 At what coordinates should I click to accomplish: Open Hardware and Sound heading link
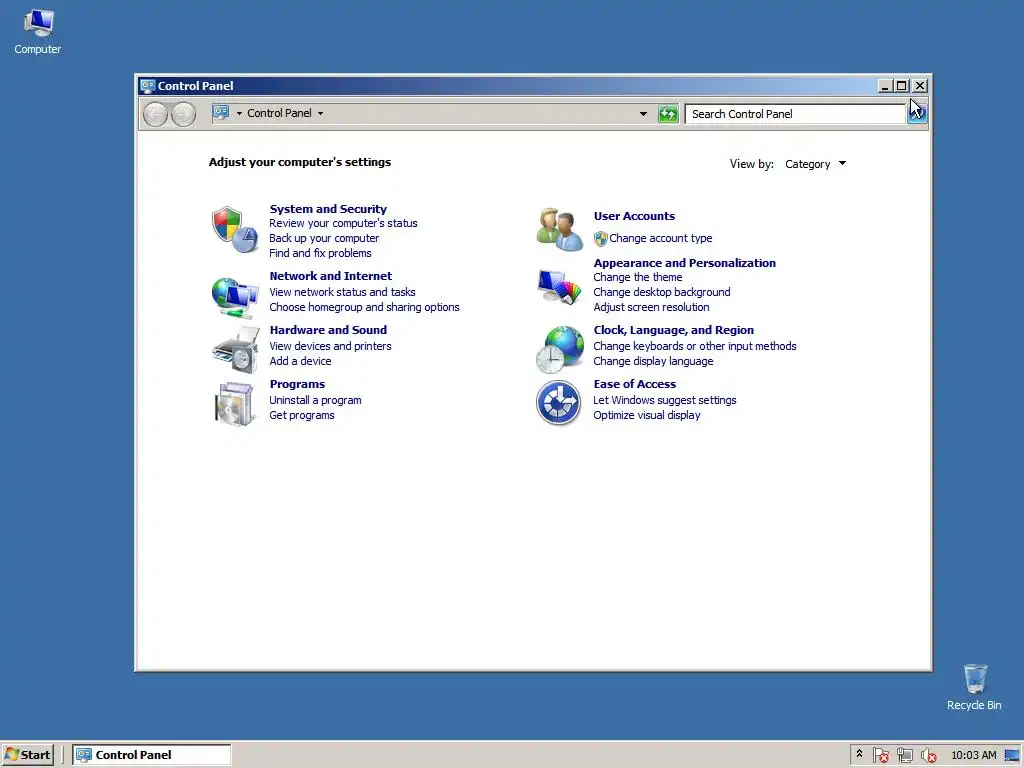(328, 330)
